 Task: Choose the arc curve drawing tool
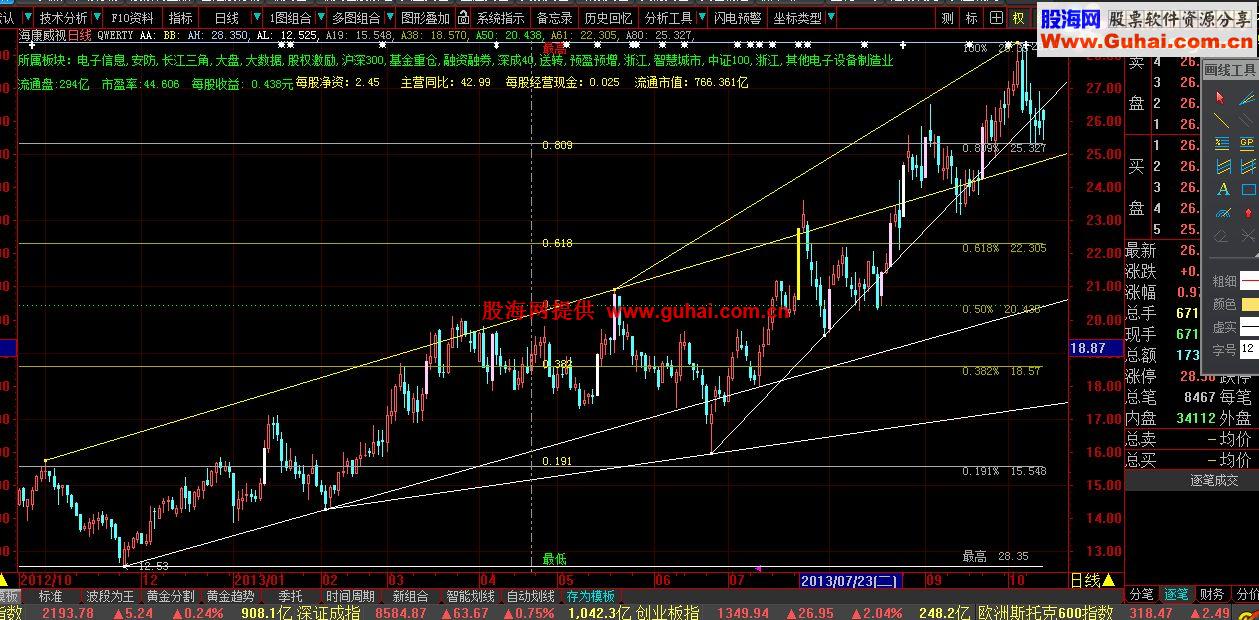click(1221, 212)
